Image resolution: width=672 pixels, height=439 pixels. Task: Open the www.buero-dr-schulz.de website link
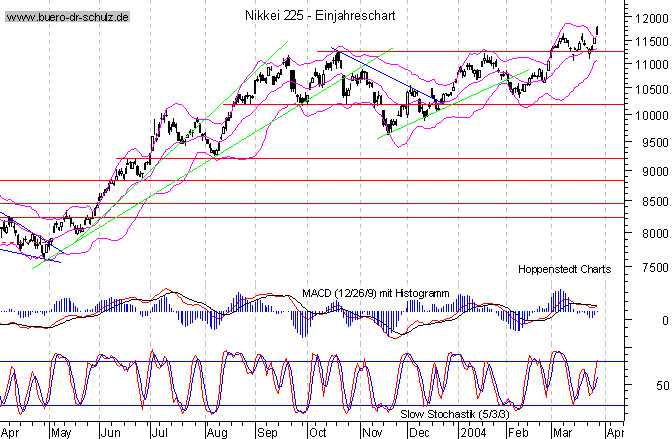[x=67, y=19]
